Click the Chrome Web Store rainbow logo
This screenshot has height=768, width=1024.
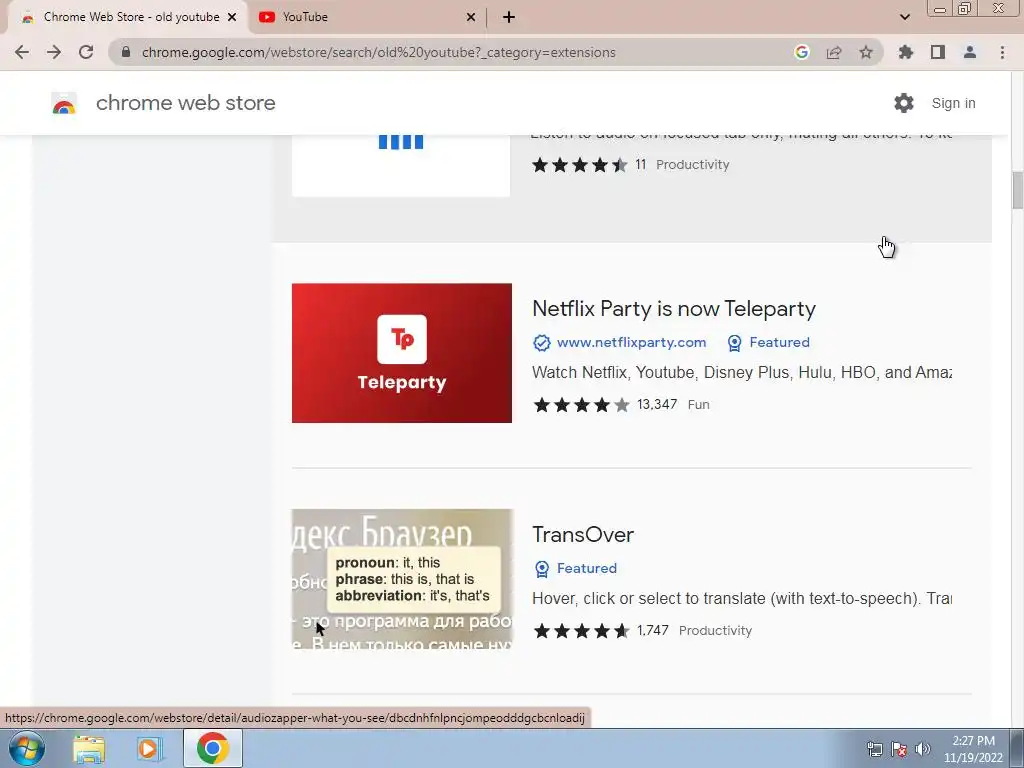tap(64, 103)
